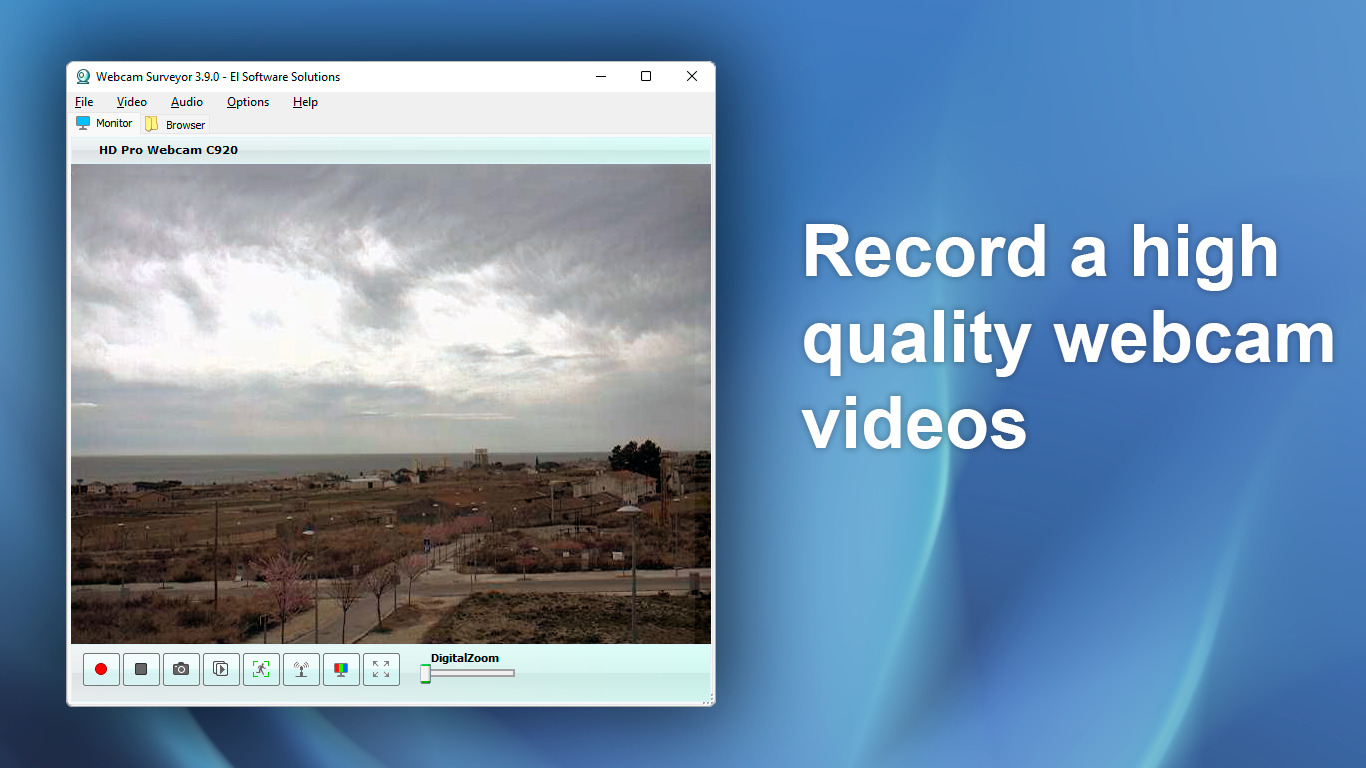Image resolution: width=1366 pixels, height=768 pixels.
Task: Open captured files with the play icon
Action: click(221, 669)
